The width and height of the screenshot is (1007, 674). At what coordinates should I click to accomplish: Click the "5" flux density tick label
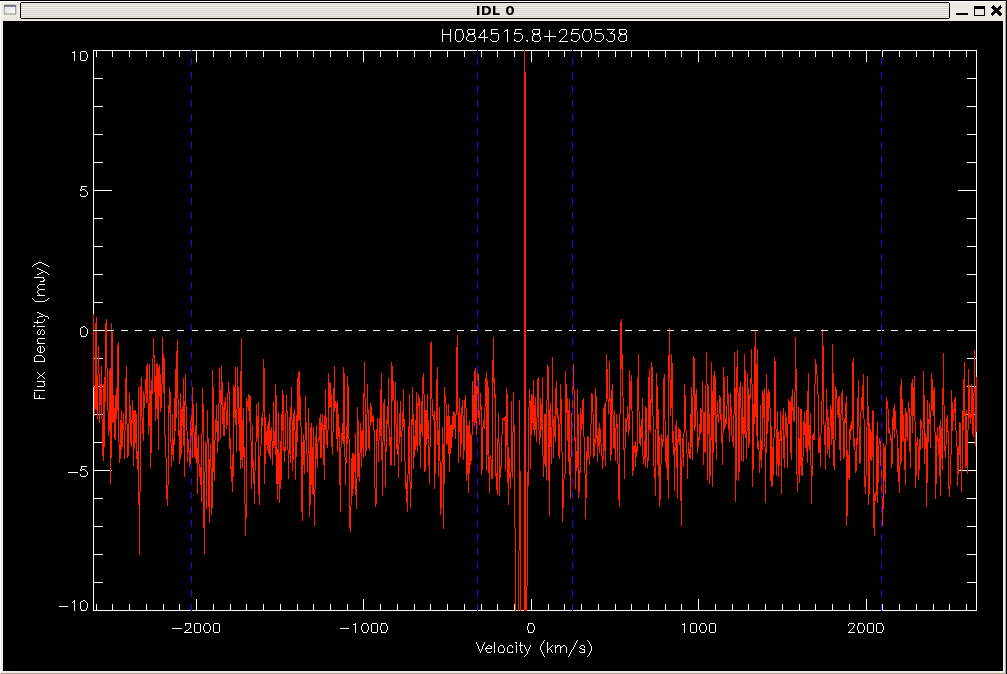click(x=84, y=191)
